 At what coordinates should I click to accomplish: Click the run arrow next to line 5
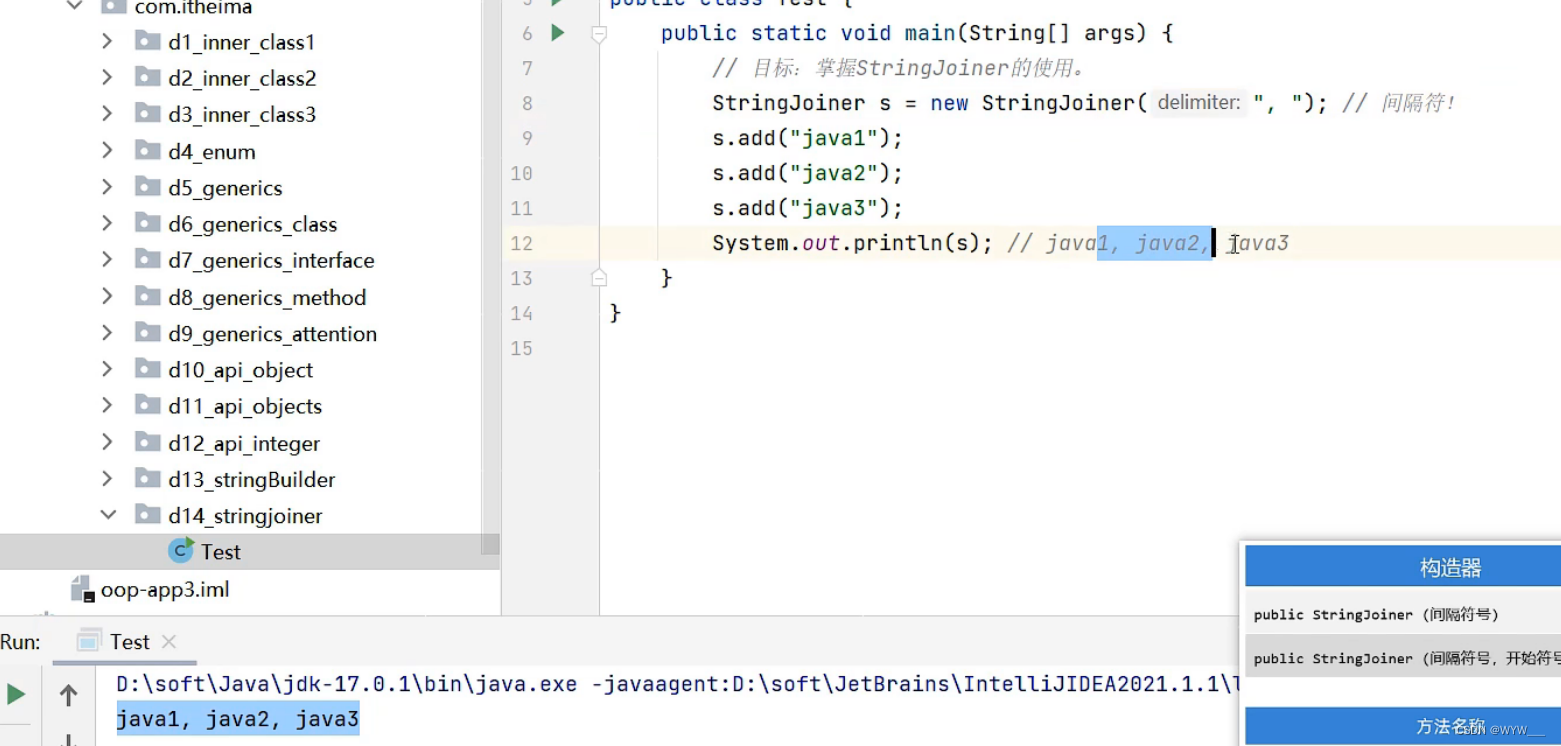click(557, 3)
